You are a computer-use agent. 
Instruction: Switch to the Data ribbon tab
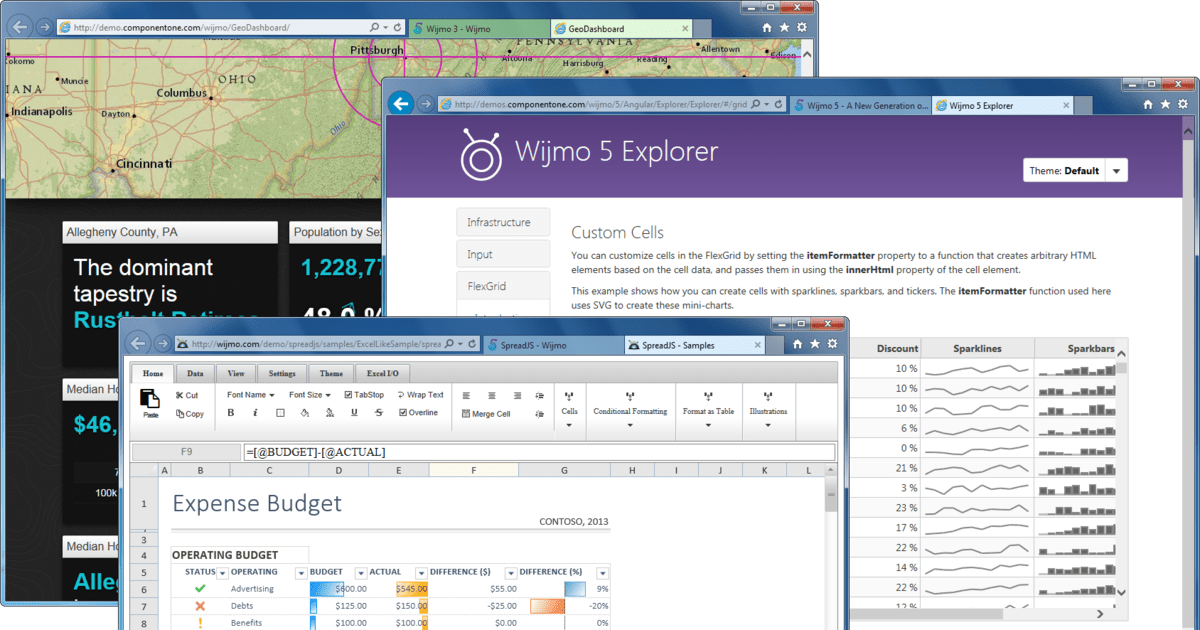[x=195, y=373]
